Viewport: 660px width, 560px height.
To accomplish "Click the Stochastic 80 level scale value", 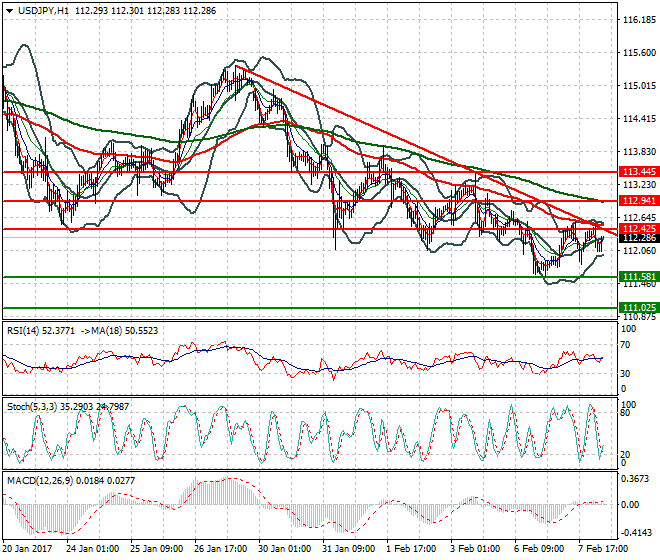I will click(625, 413).
